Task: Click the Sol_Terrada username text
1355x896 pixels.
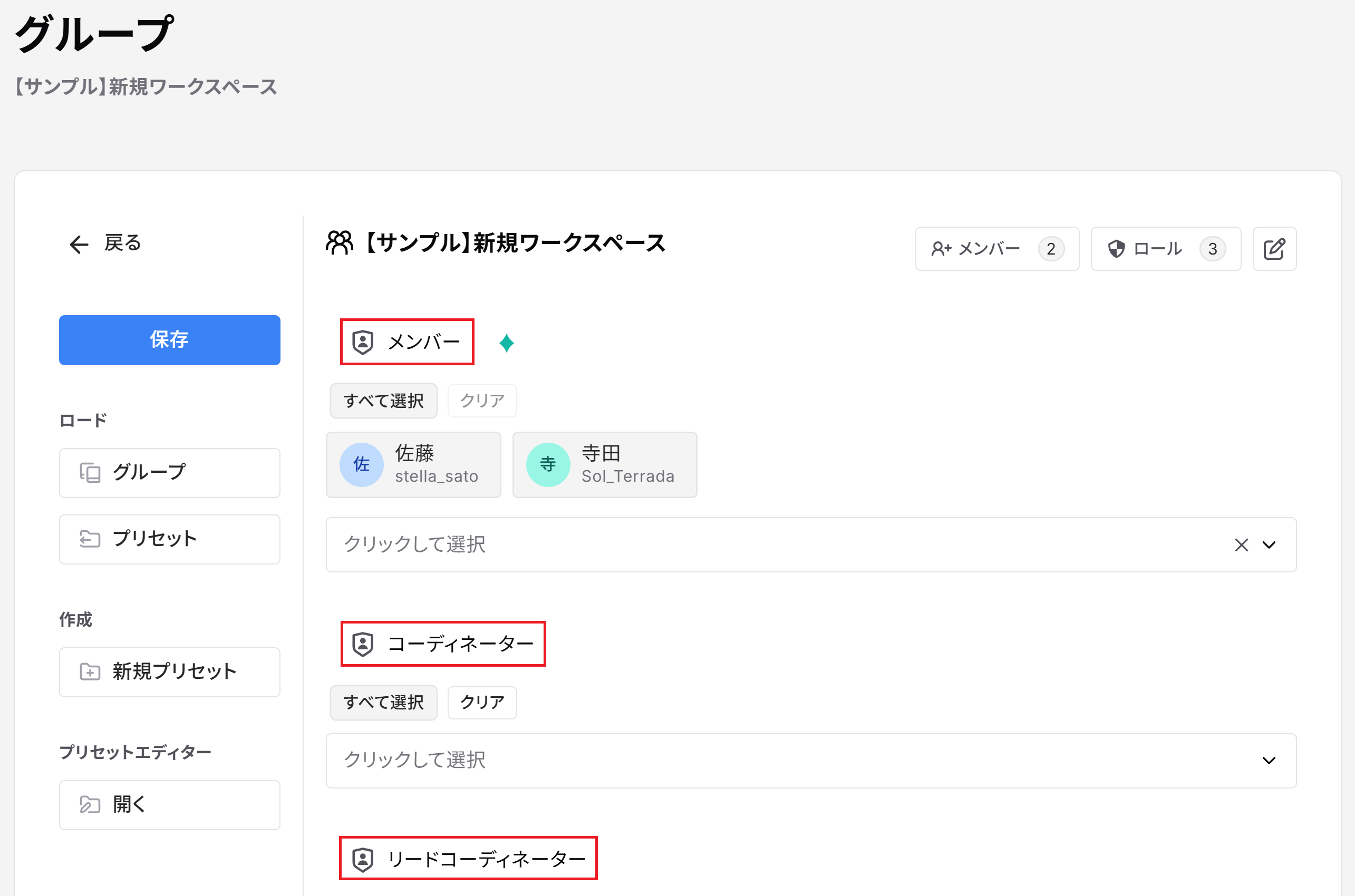Action: pyautogui.click(x=628, y=476)
